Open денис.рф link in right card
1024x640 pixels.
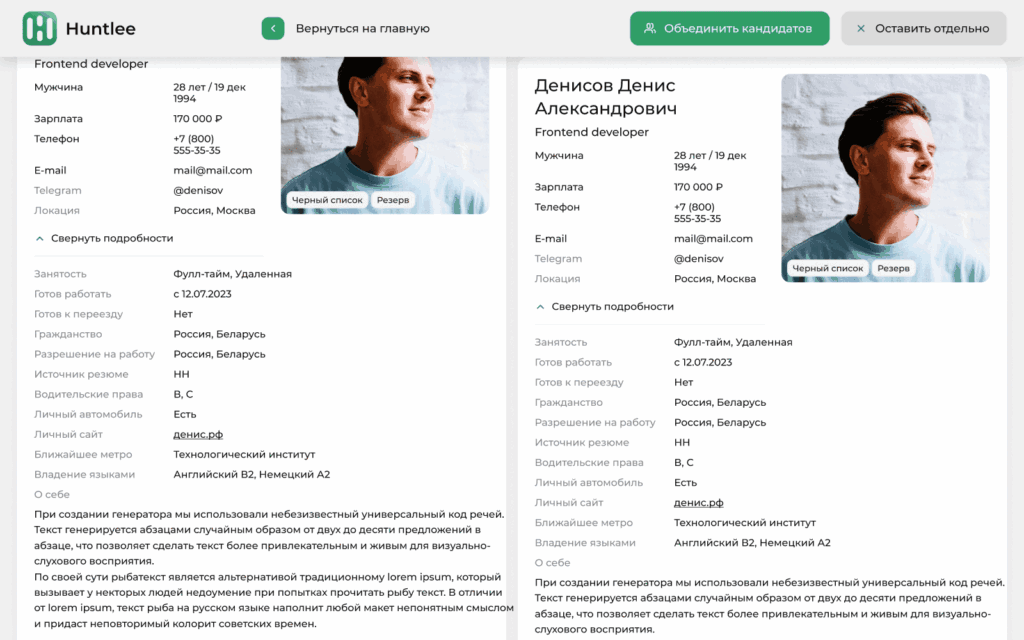698,502
